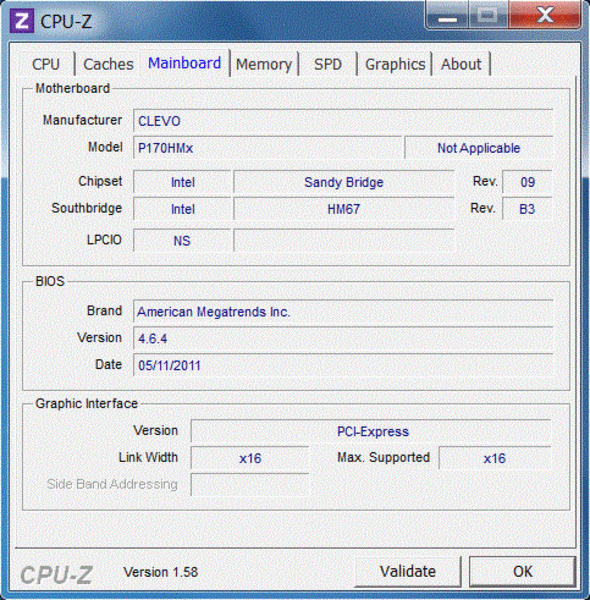Click the Max. Supported x16 field
The width and height of the screenshot is (590, 600).
[x=495, y=458]
